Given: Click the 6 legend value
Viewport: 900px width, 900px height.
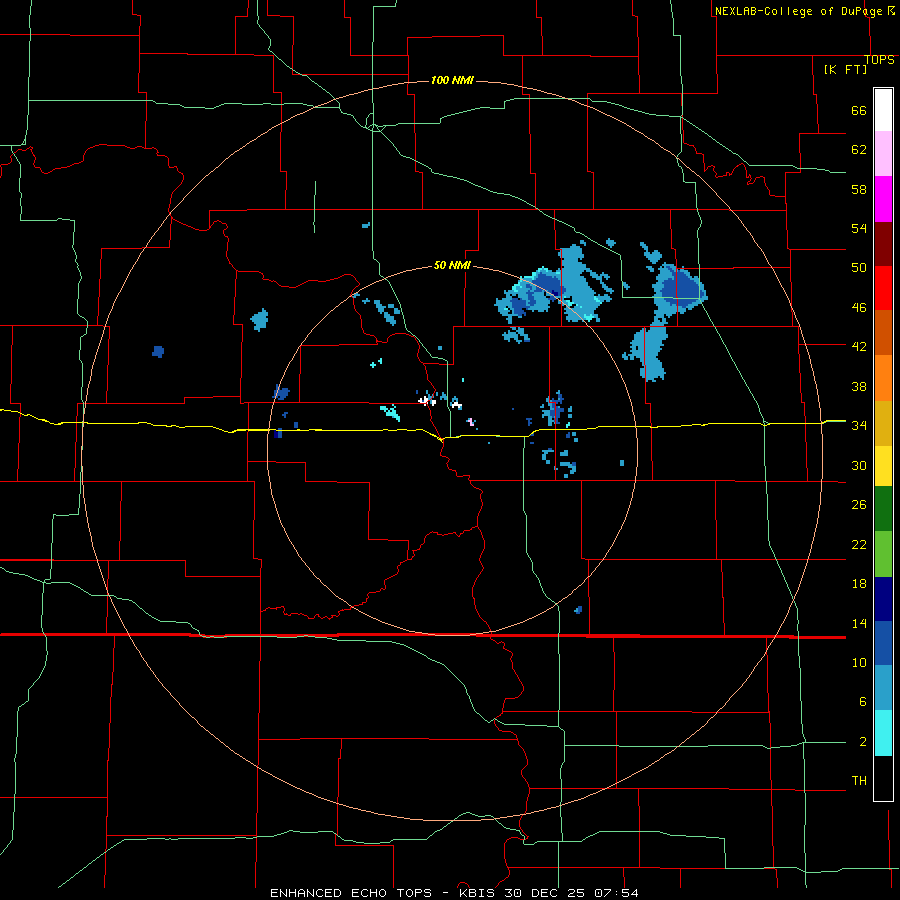Looking at the screenshot, I should (863, 701).
